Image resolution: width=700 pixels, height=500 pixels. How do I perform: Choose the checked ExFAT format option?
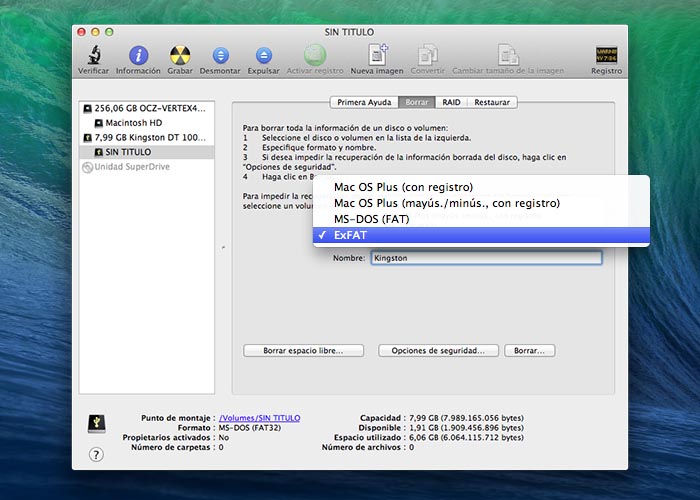481,235
